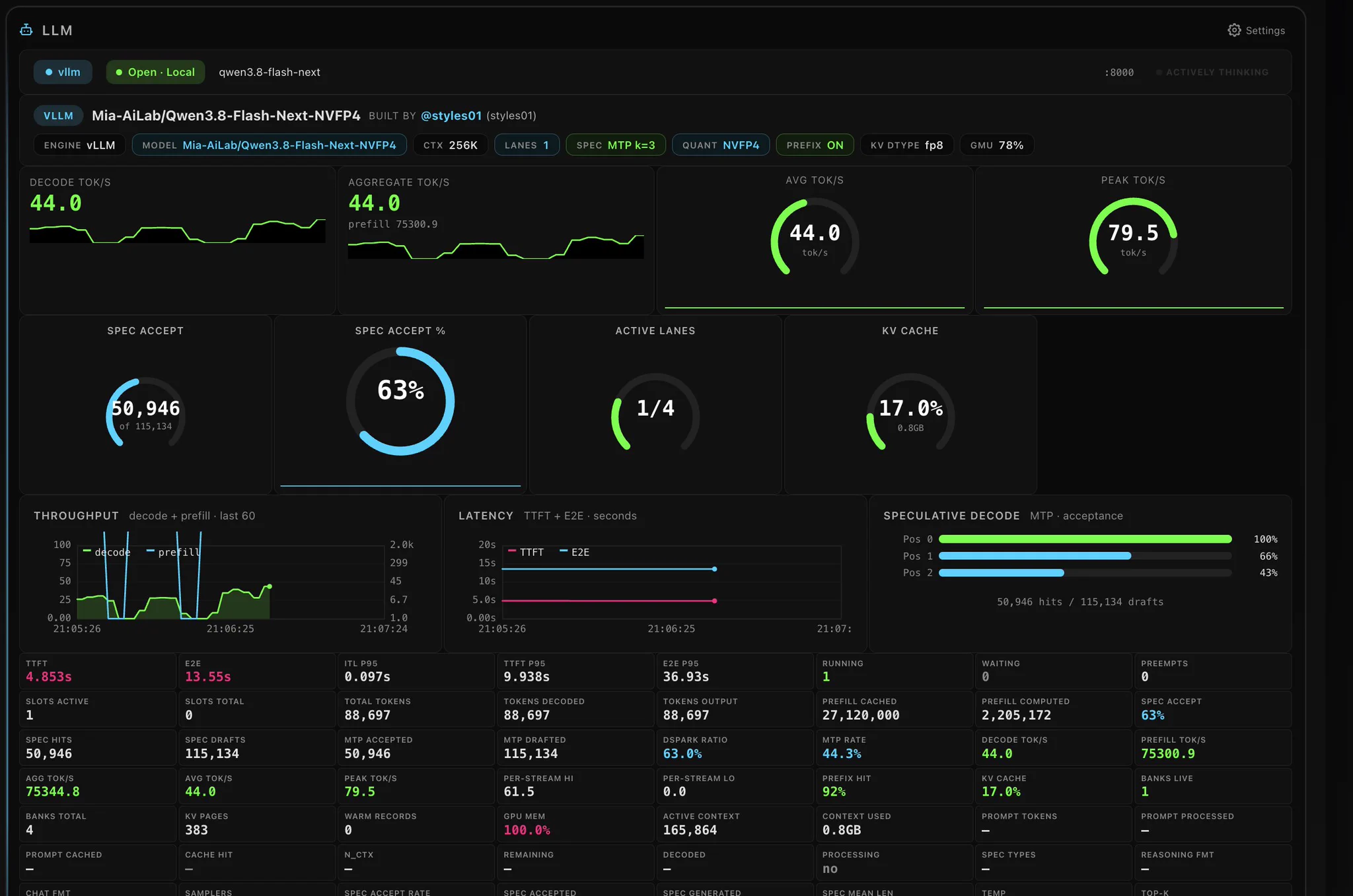The height and width of the screenshot is (896, 1353).
Task: Click the ACTIVELY THINKING indicator
Action: pos(1212,72)
